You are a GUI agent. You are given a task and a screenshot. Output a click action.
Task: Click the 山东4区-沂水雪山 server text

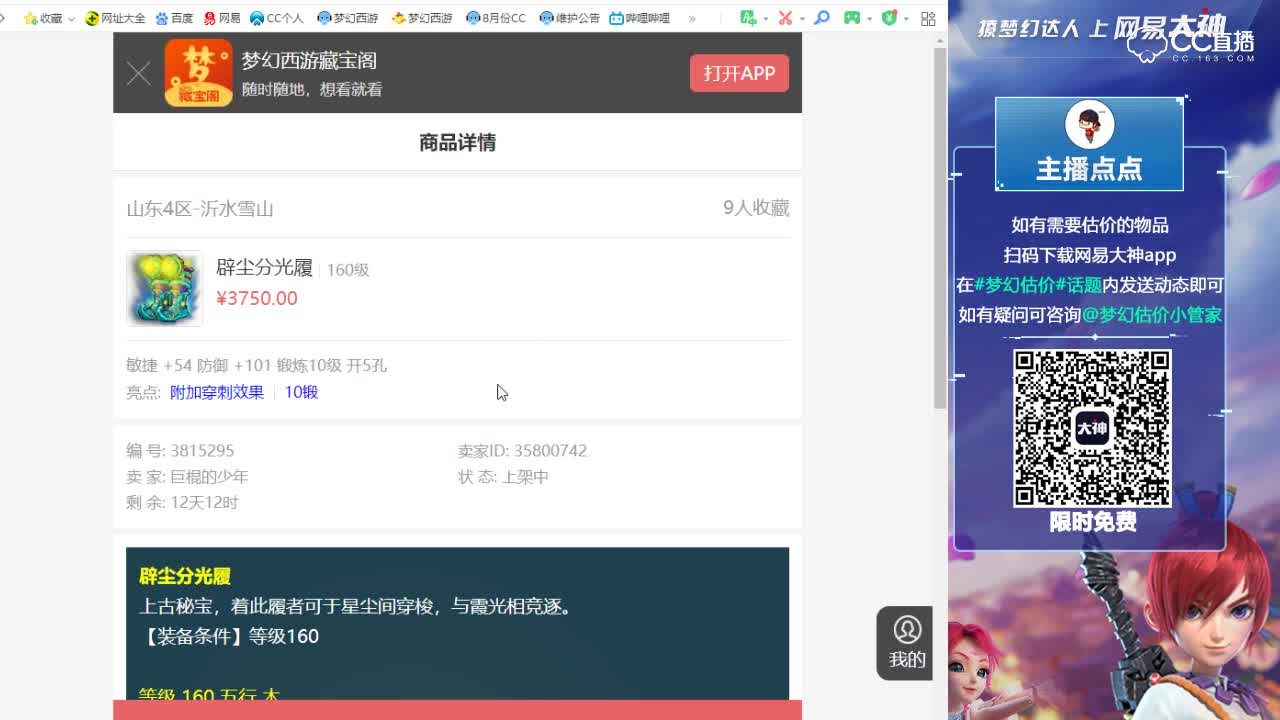pos(200,208)
